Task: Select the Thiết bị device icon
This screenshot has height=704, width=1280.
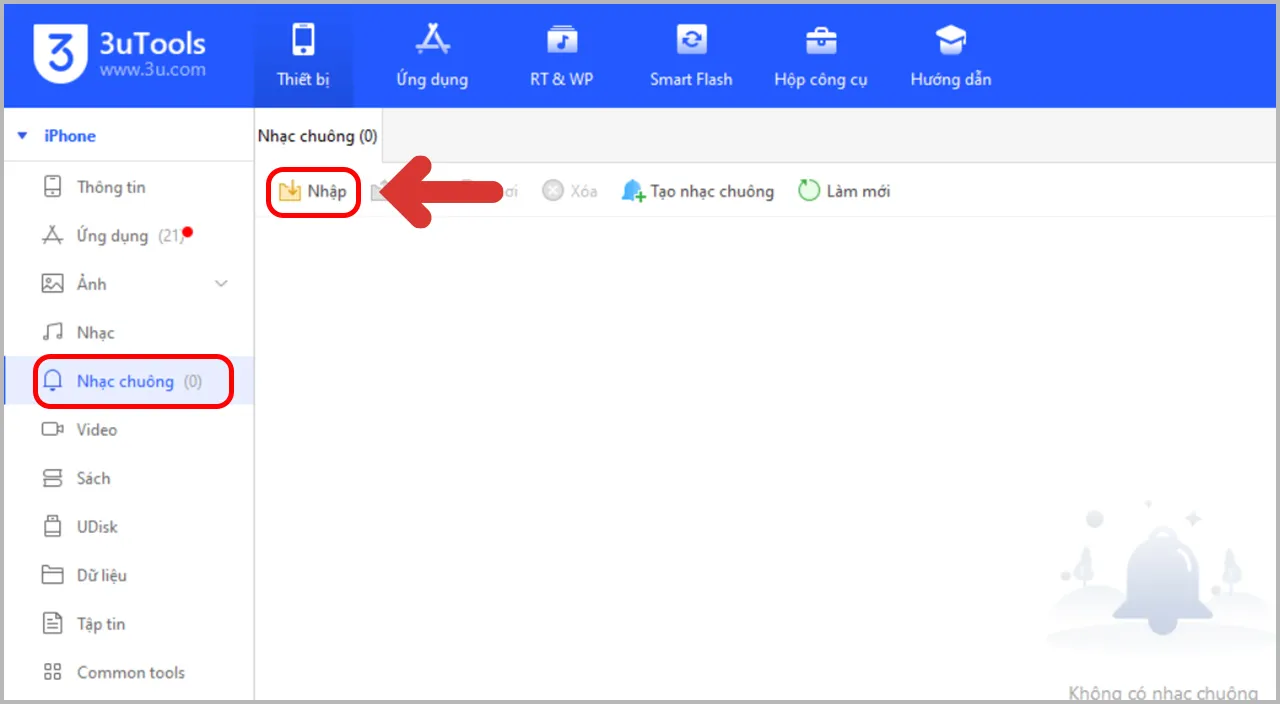Action: pos(303,55)
